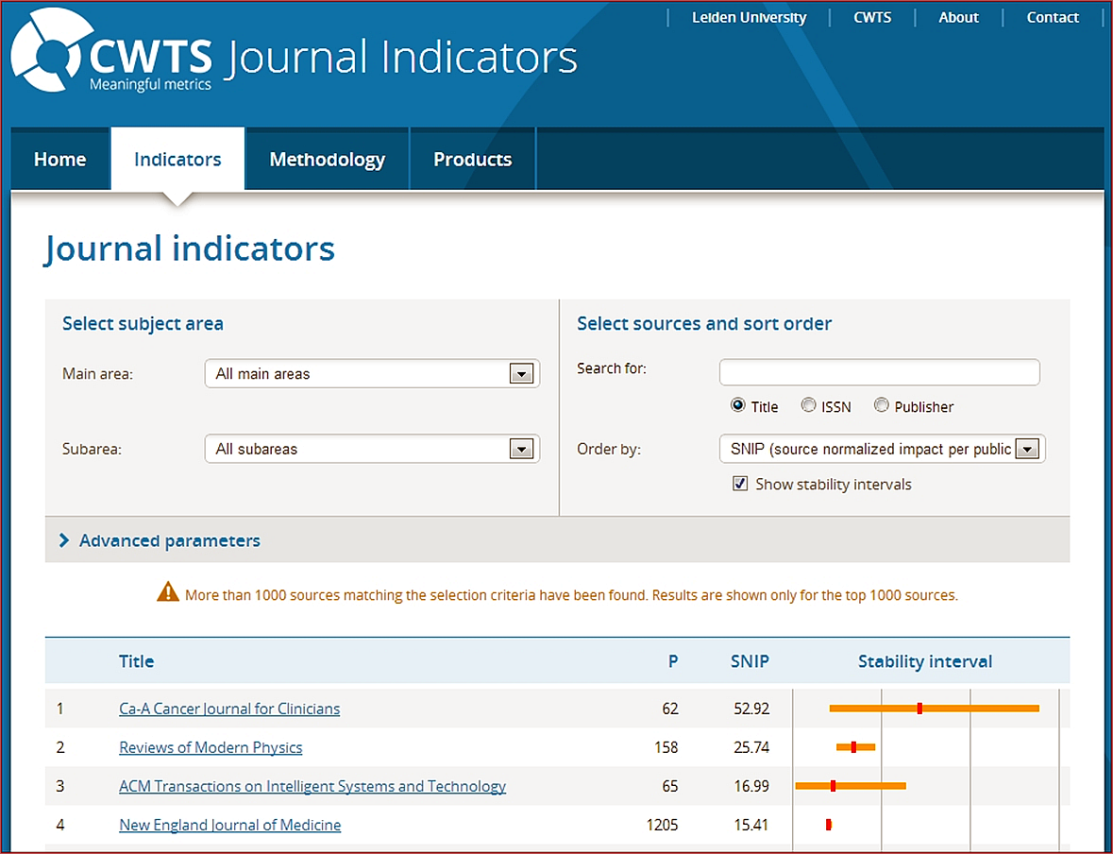Click SNIP value 25.74

tap(752, 748)
